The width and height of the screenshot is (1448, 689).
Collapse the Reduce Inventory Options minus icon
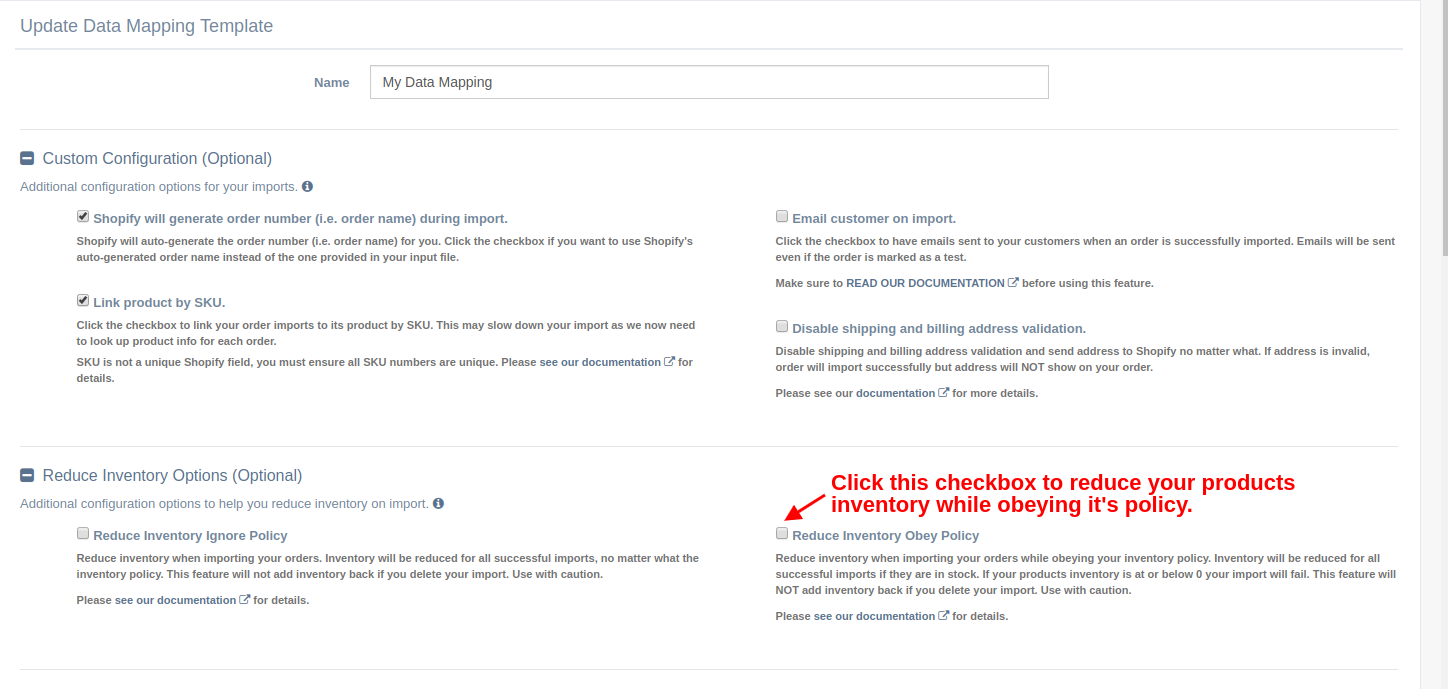point(27,475)
